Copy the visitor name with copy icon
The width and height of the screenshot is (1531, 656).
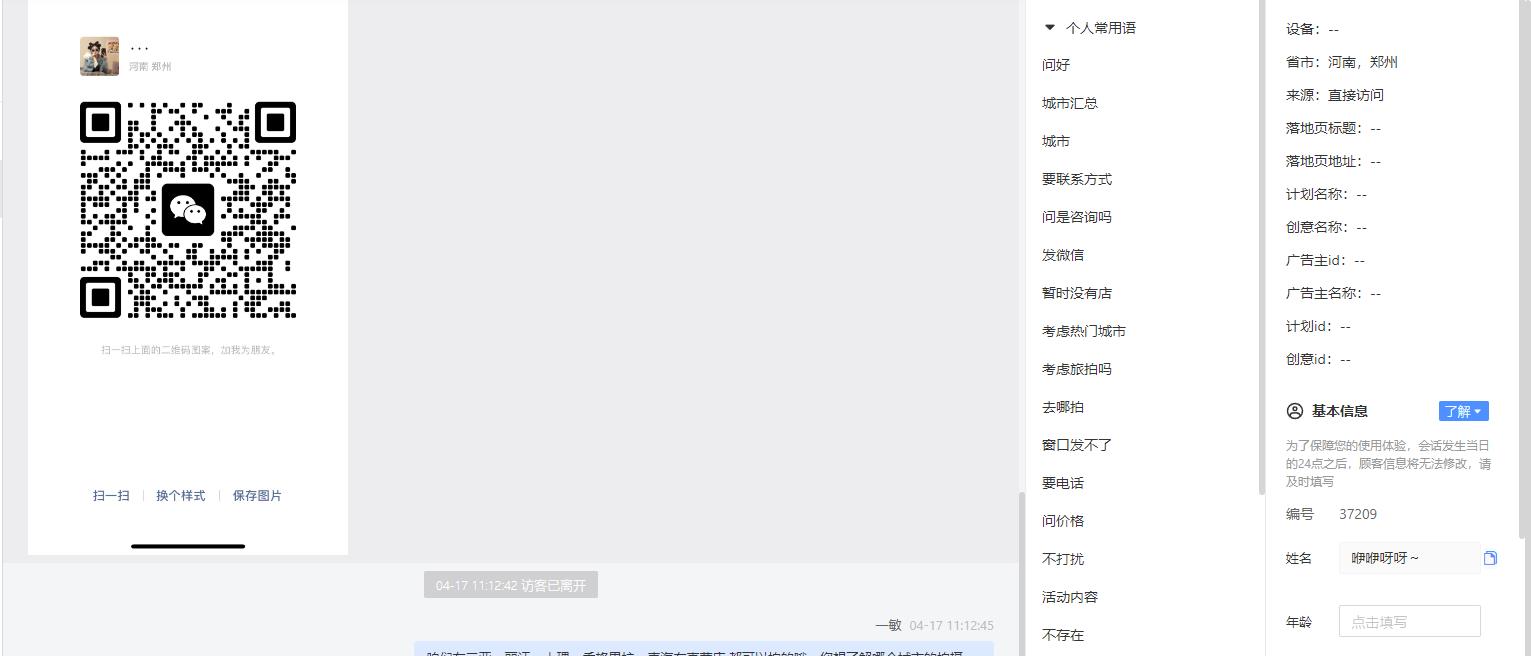(1490, 558)
